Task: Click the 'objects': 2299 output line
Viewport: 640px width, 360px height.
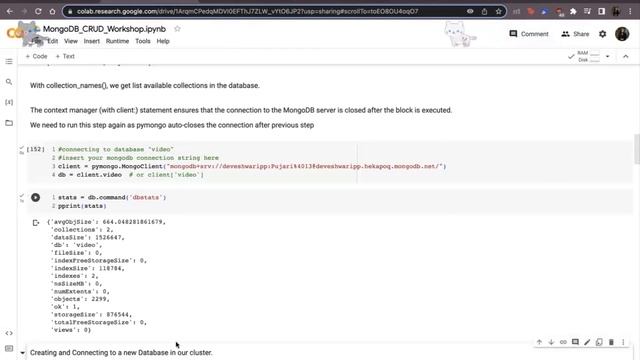Action: pyautogui.click(x=80, y=299)
